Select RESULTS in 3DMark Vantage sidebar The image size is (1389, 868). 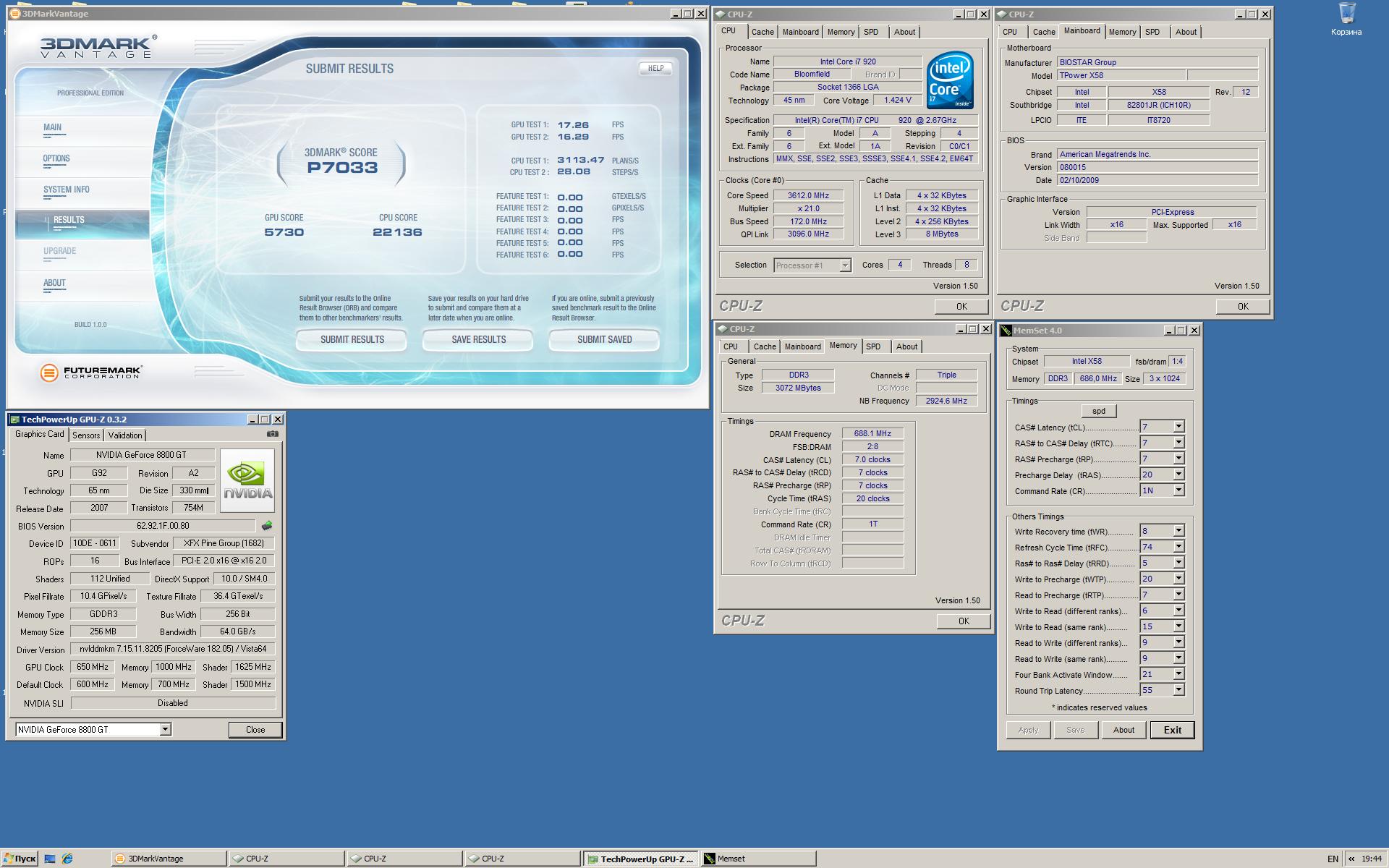coord(69,220)
